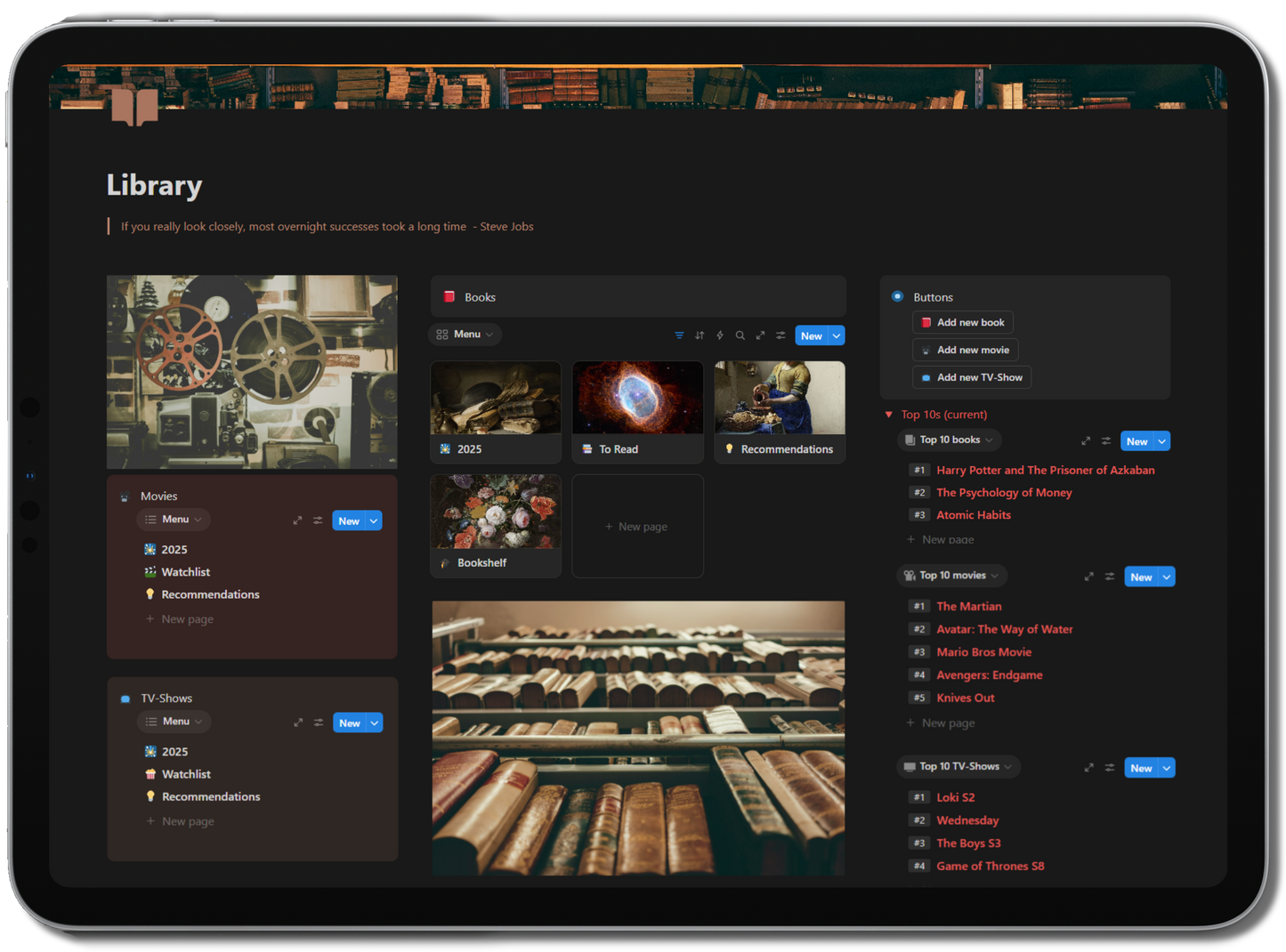
Task: Open view settings icon for Top 10 movies
Action: [1109, 577]
